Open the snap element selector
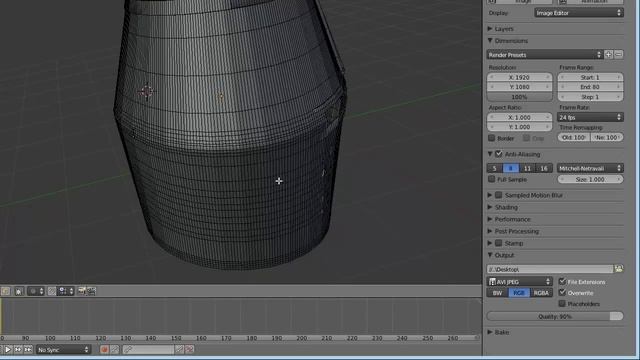640x360 pixels. [x=66, y=291]
